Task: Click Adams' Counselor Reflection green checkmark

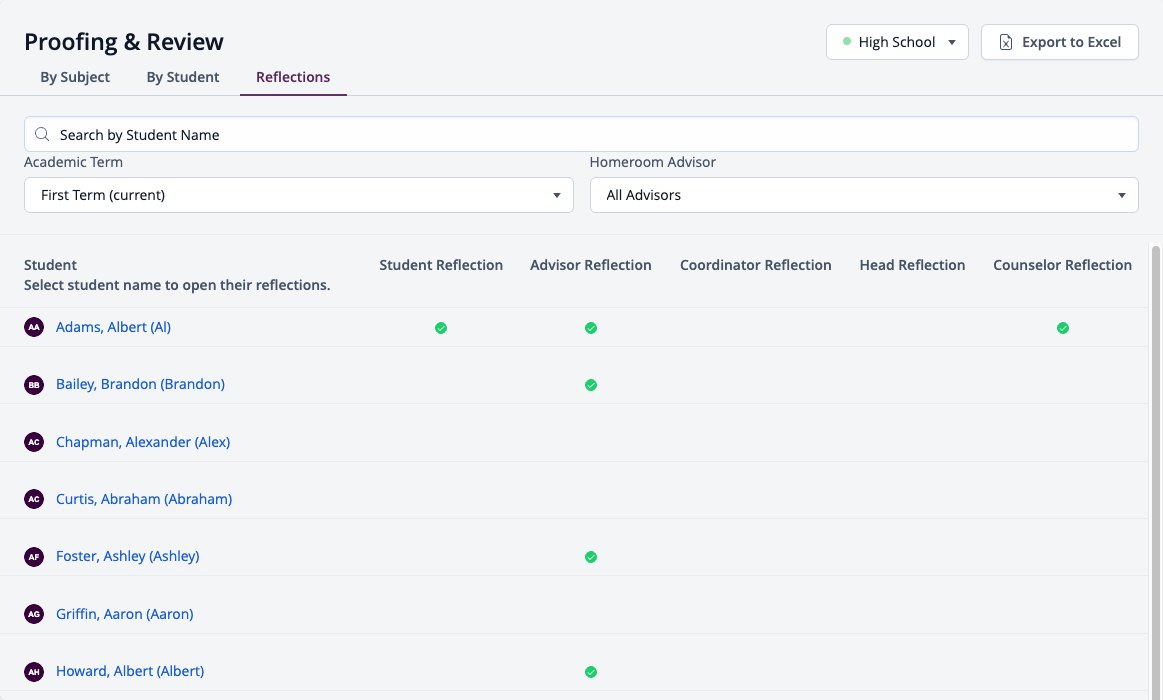Action: 1063,328
